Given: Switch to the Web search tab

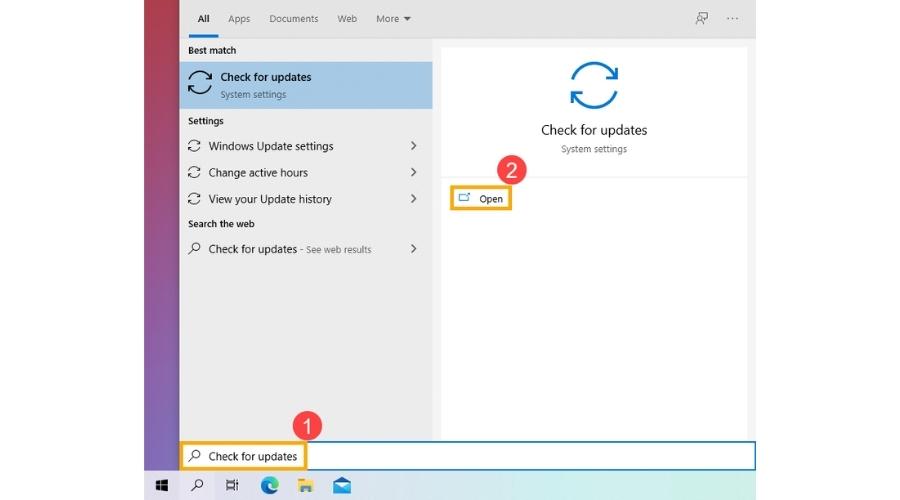Looking at the screenshot, I should (347, 18).
